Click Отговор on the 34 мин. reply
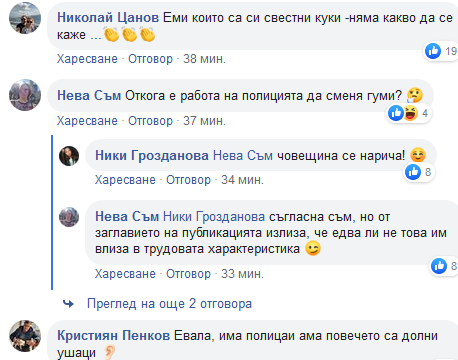 click(188, 180)
